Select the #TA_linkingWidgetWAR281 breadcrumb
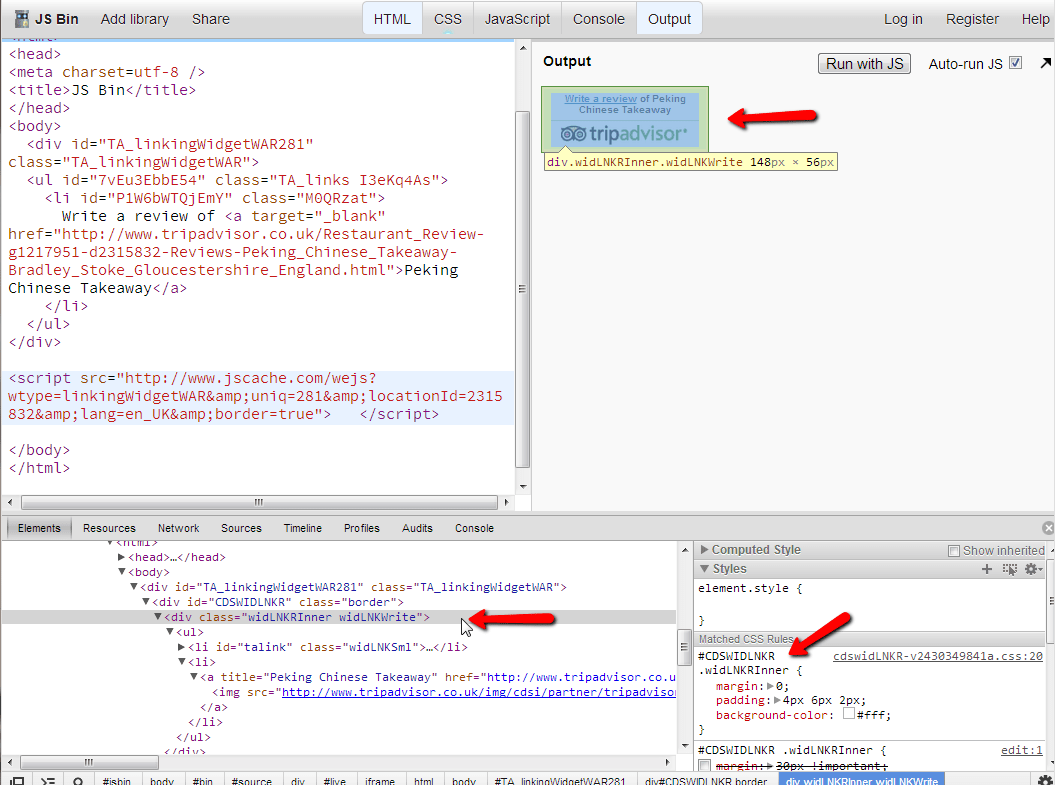 point(560,781)
